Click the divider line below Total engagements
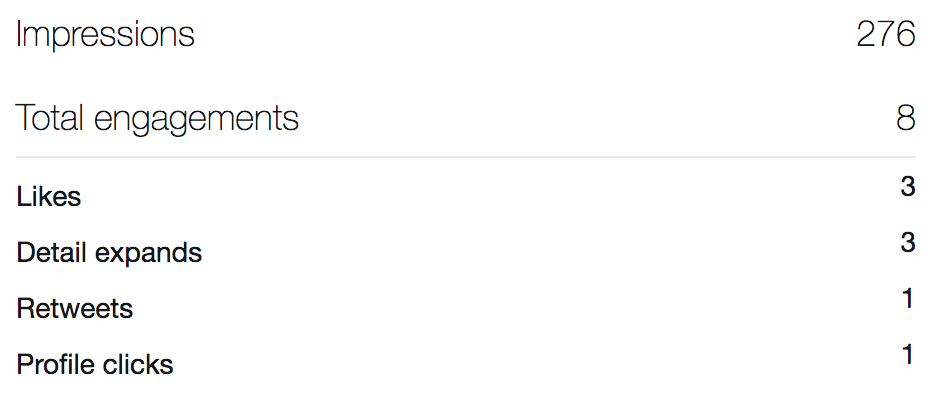Viewport: 944px width, 410px height. (466, 157)
